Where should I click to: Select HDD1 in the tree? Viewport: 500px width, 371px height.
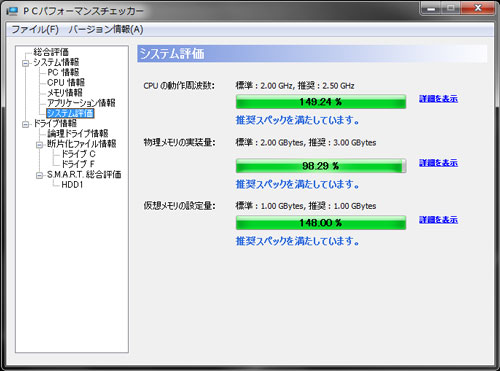point(72,185)
